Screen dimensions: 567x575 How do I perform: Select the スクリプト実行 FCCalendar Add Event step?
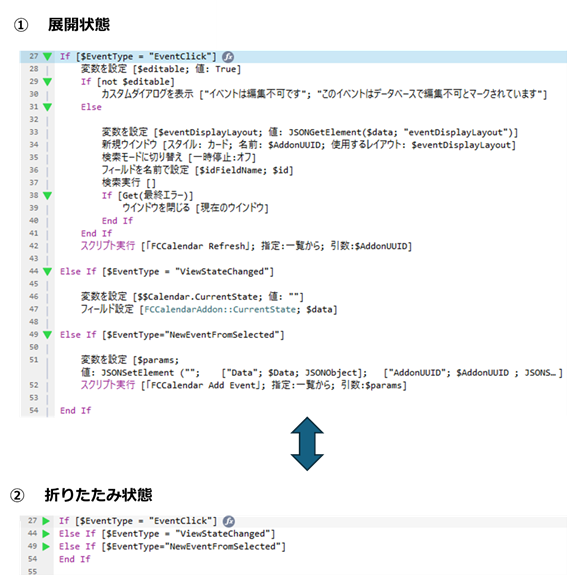244,385
